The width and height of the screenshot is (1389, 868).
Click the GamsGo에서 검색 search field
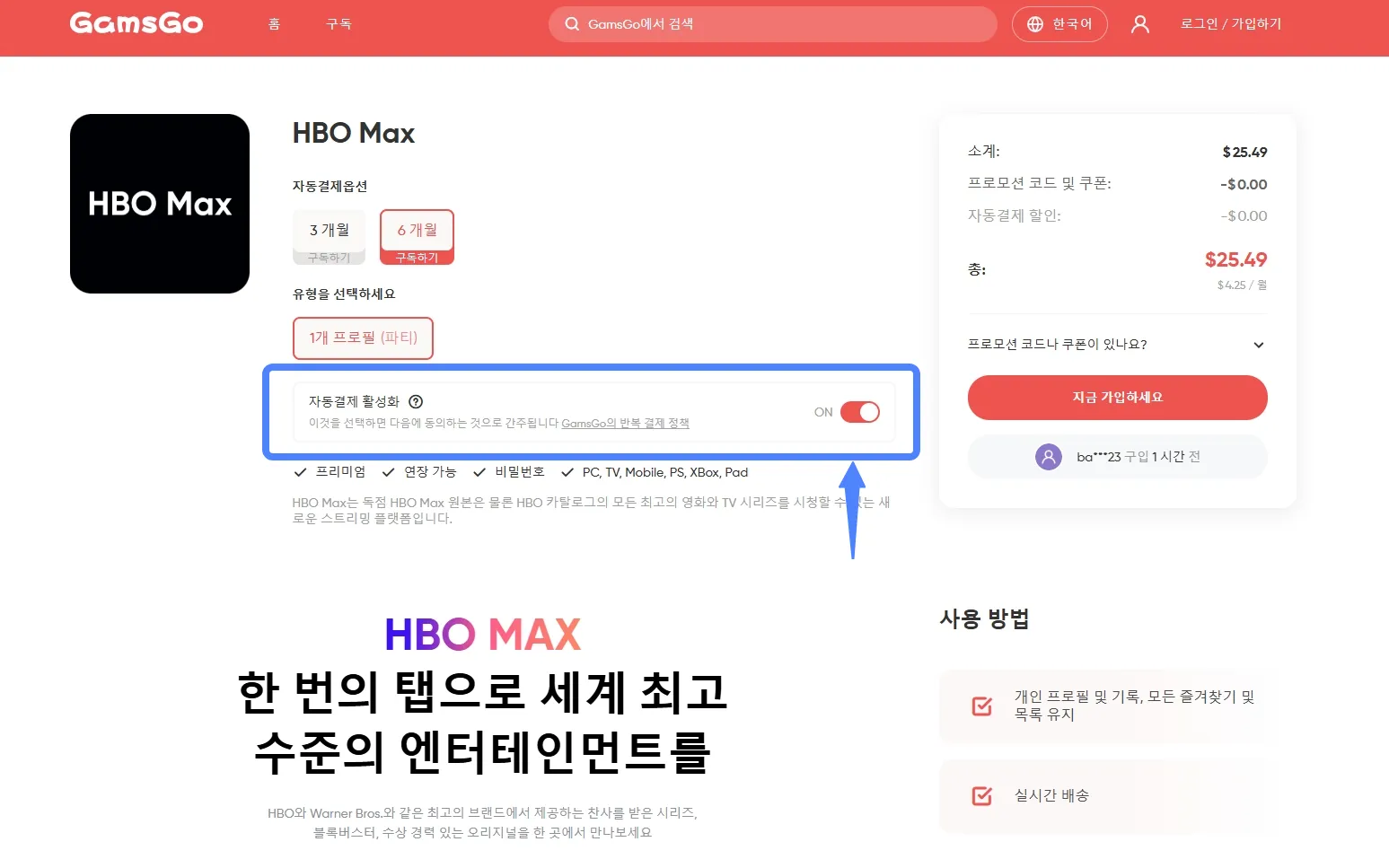pos(773,24)
